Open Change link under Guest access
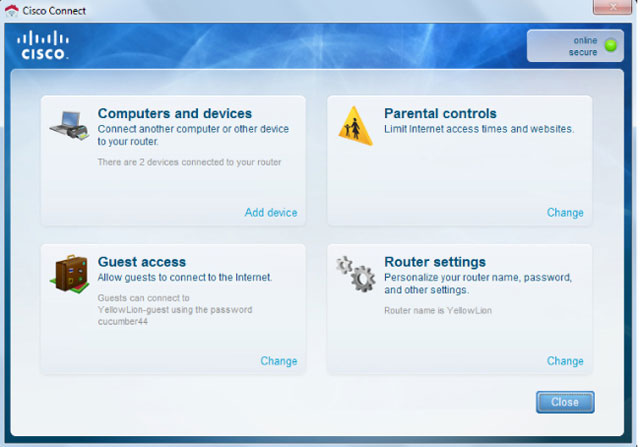Screen dimensions: 640x447 (x=279, y=361)
